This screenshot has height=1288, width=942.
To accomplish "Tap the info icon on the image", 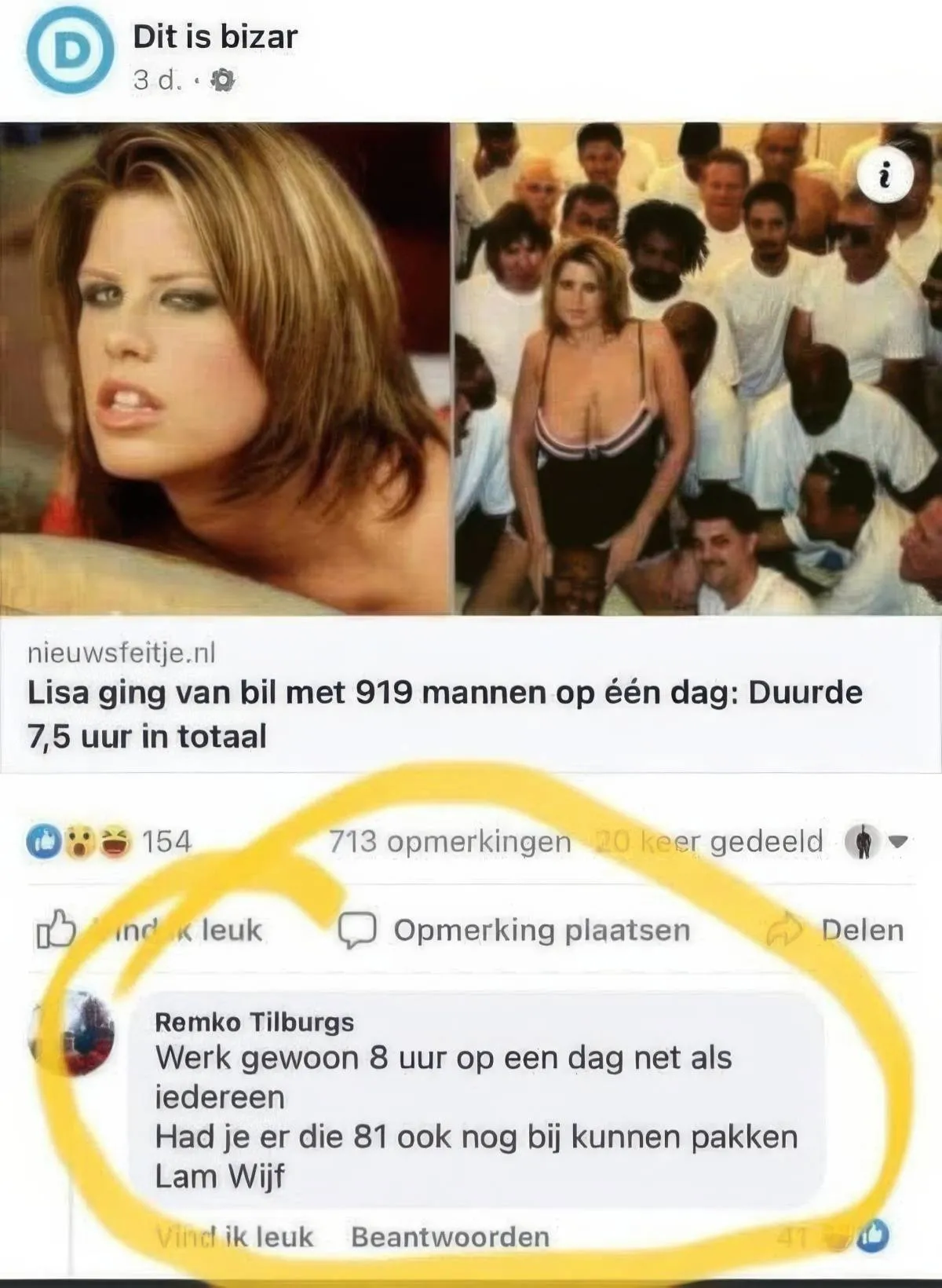I will coord(885,175).
